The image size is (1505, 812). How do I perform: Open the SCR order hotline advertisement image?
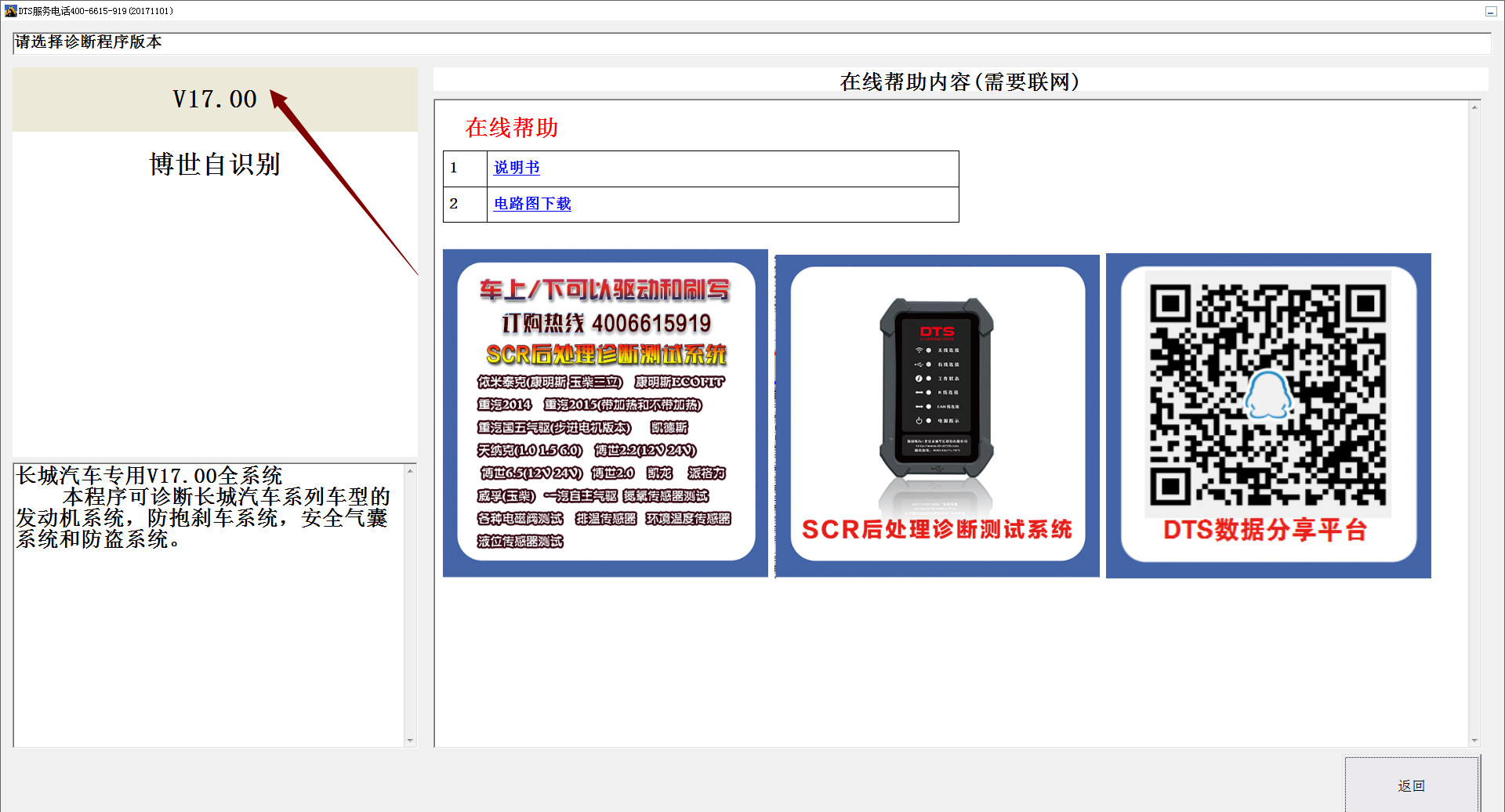(x=605, y=413)
